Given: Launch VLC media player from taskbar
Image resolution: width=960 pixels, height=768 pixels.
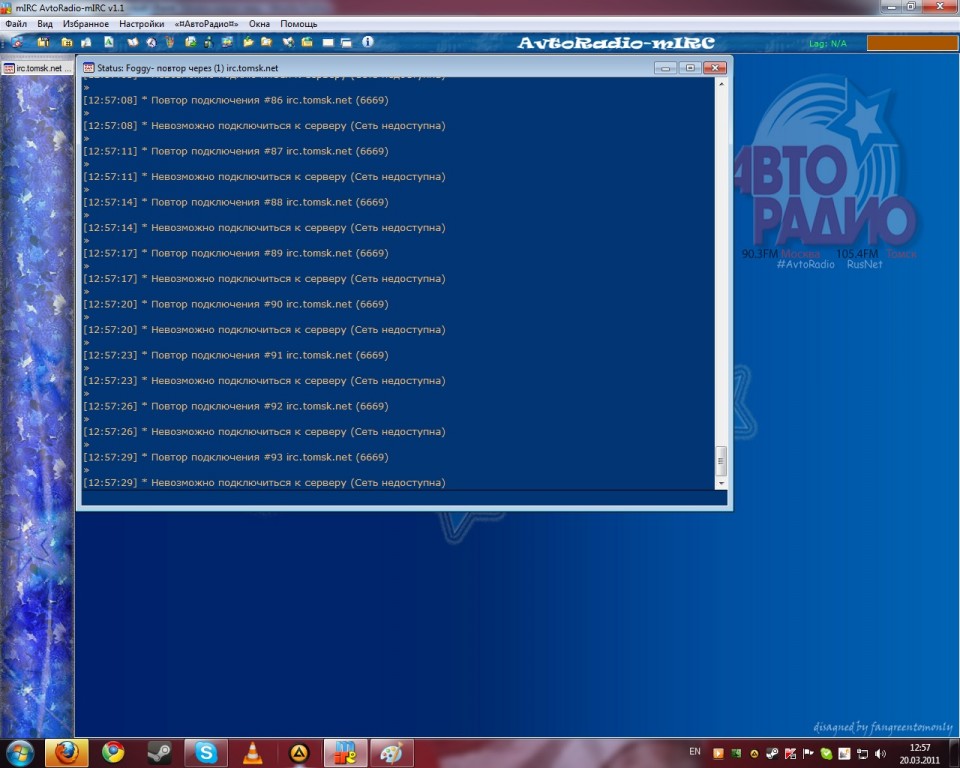Looking at the screenshot, I should 253,753.
